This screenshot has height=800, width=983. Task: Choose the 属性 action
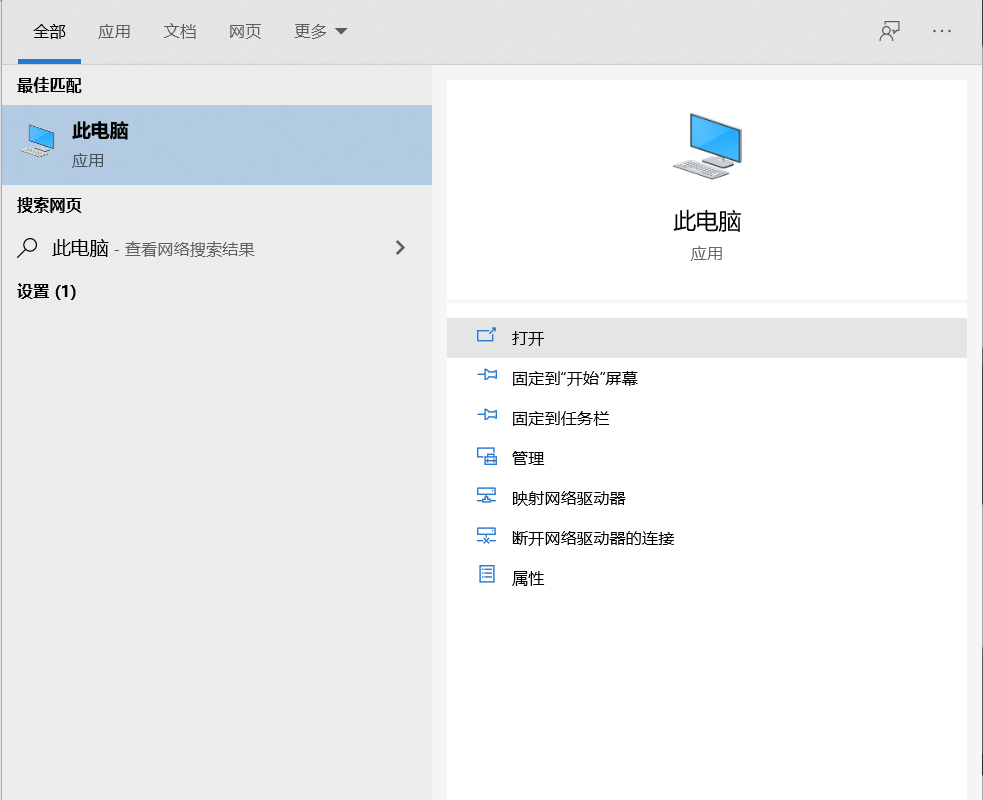pyautogui.click(x=707, y=578)
